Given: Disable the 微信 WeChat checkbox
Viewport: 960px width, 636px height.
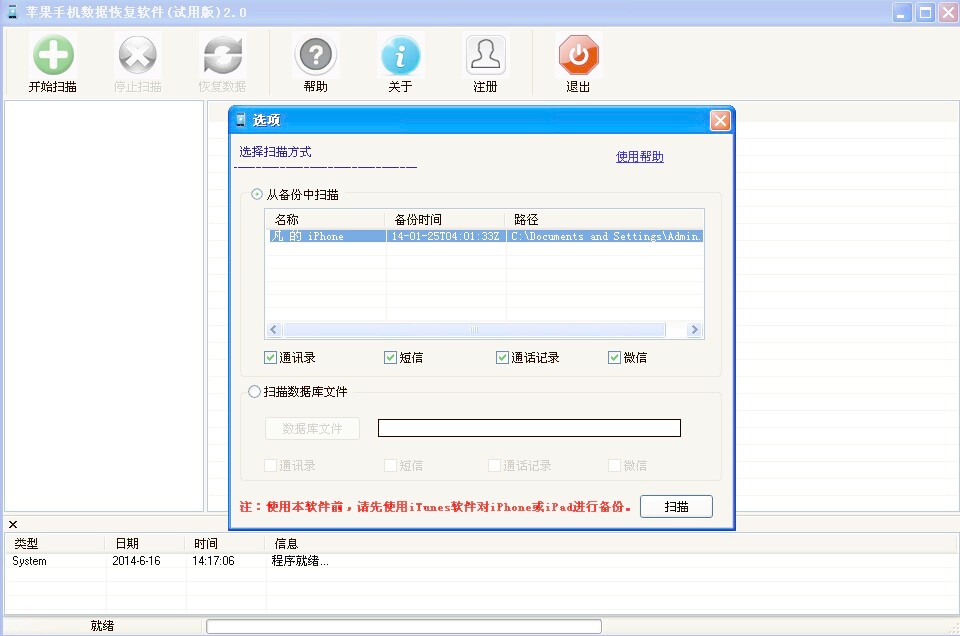Looking at the screenshot, I should [612, 357].
